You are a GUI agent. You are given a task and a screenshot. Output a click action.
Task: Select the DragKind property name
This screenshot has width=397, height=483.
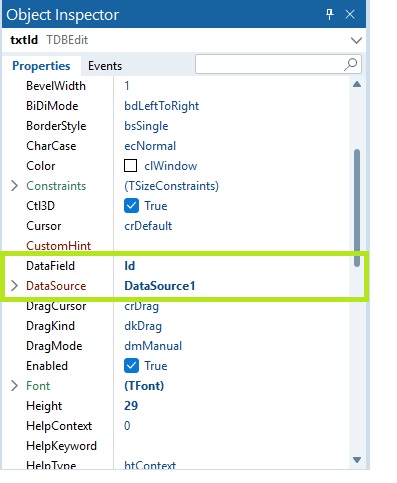pos(50,326)
